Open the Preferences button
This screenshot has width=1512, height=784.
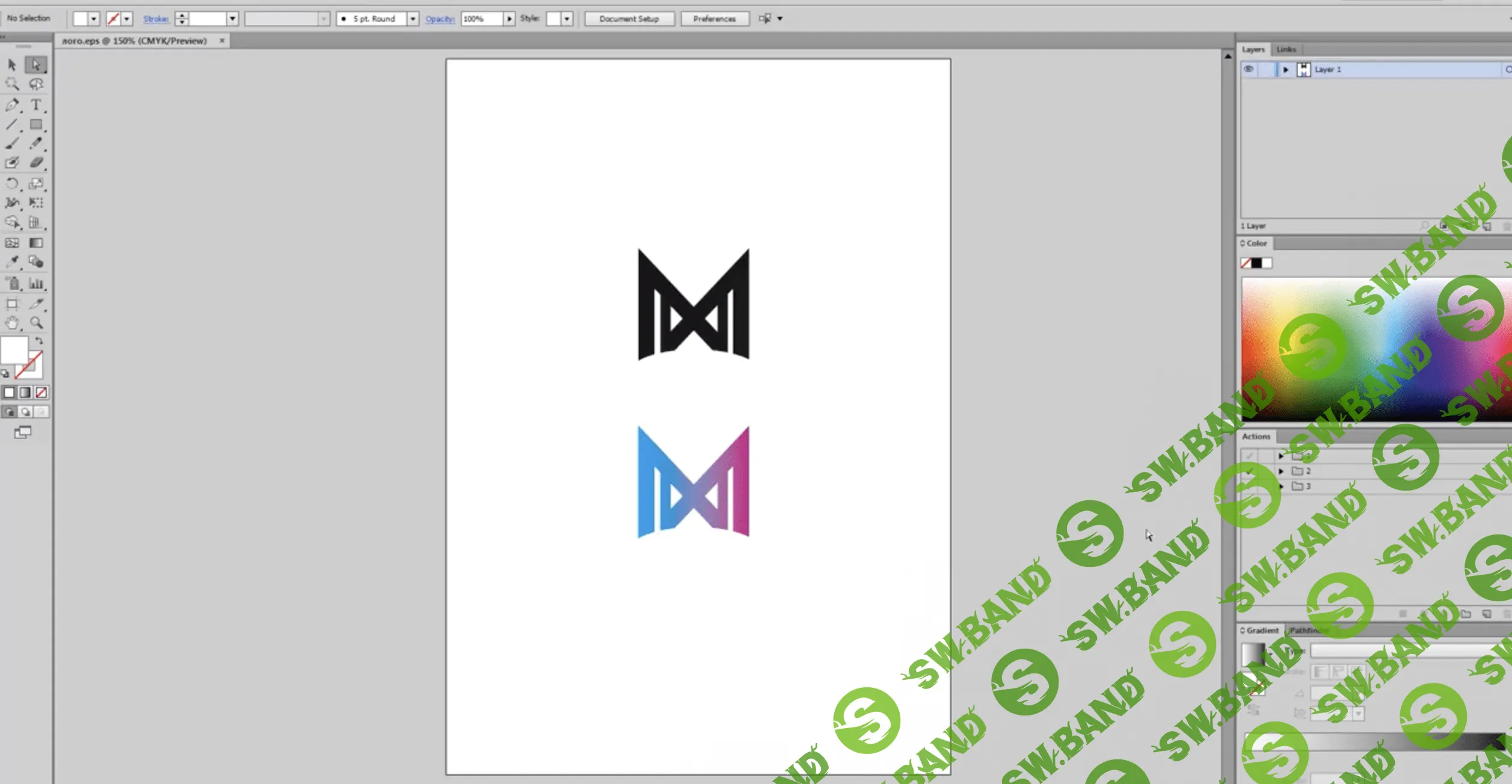(714, 19)
